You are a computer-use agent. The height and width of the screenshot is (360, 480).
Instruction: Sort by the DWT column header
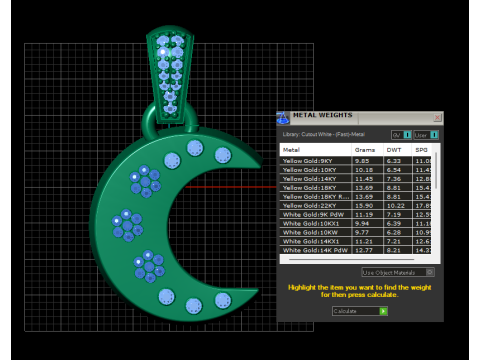click(x=397, y=150)
